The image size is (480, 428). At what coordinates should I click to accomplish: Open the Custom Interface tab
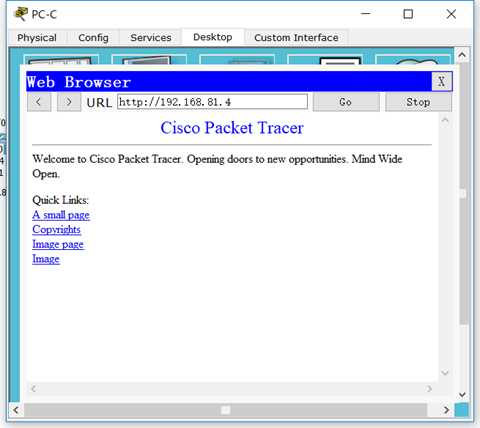[x=296, y=38]
